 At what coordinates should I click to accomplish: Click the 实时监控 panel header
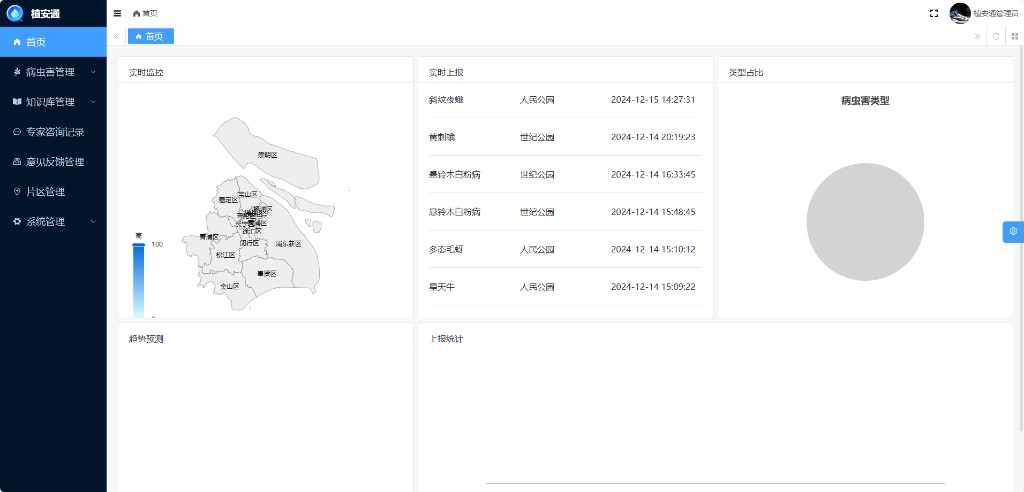[146, 73]
